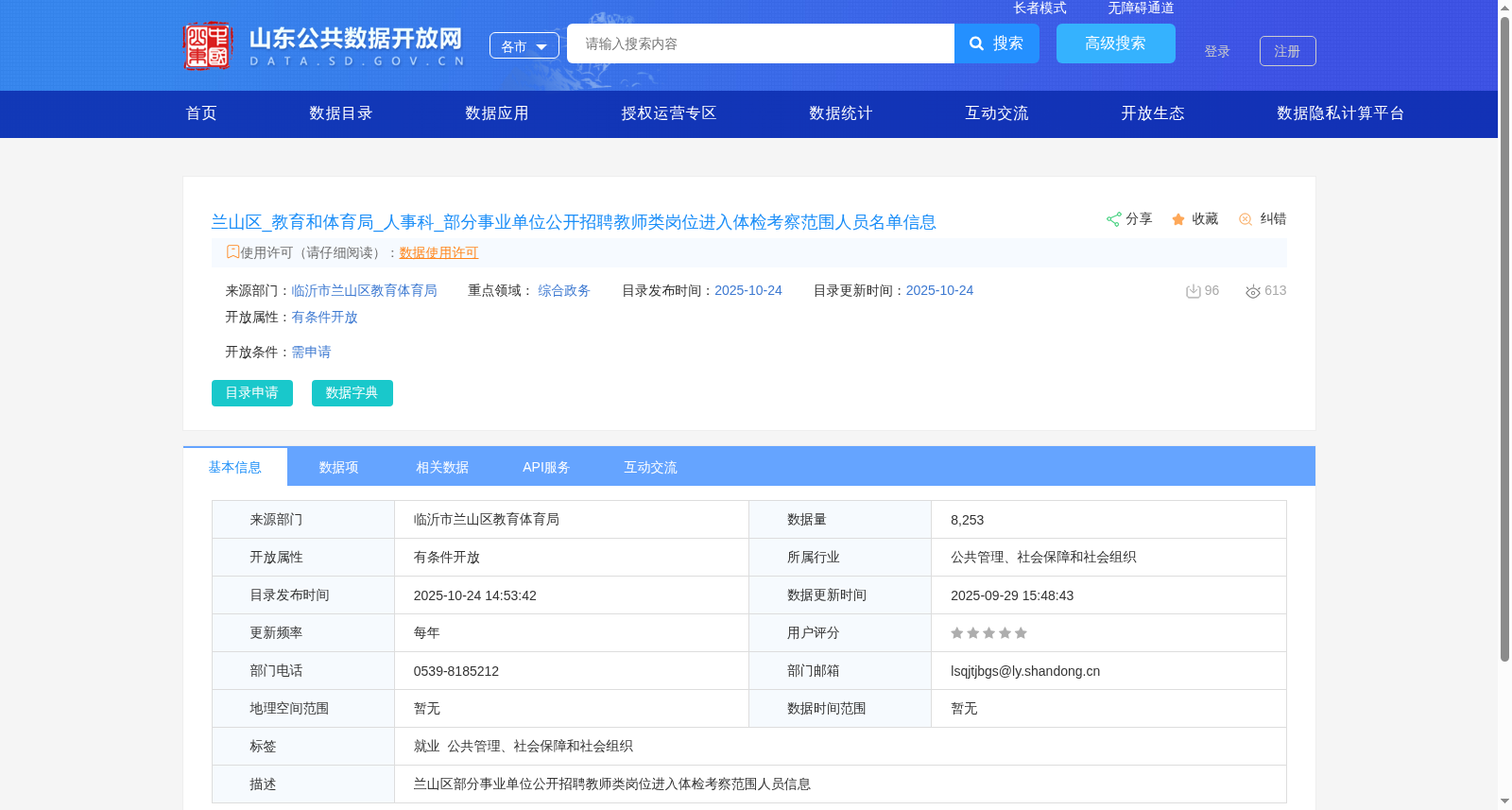Open 互动交流 in top navigation bar

coord(997,113)
